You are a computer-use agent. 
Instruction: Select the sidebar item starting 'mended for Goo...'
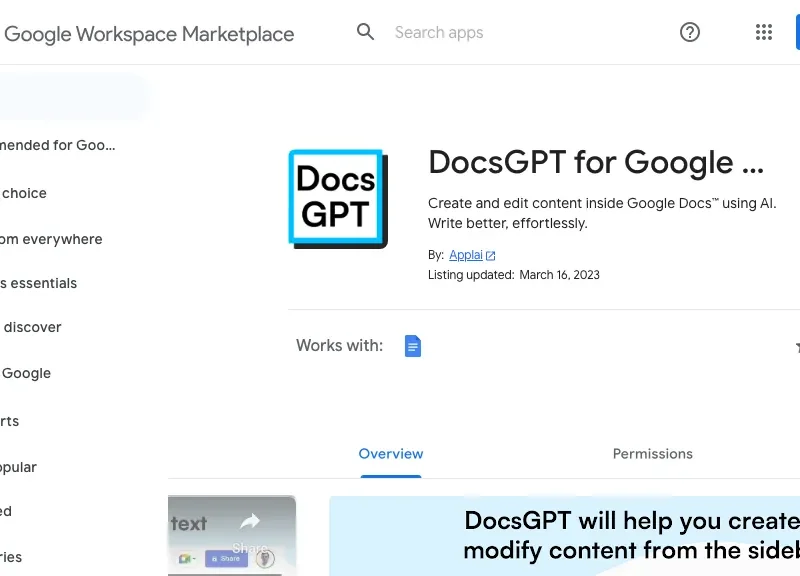(x=58, y=145)
